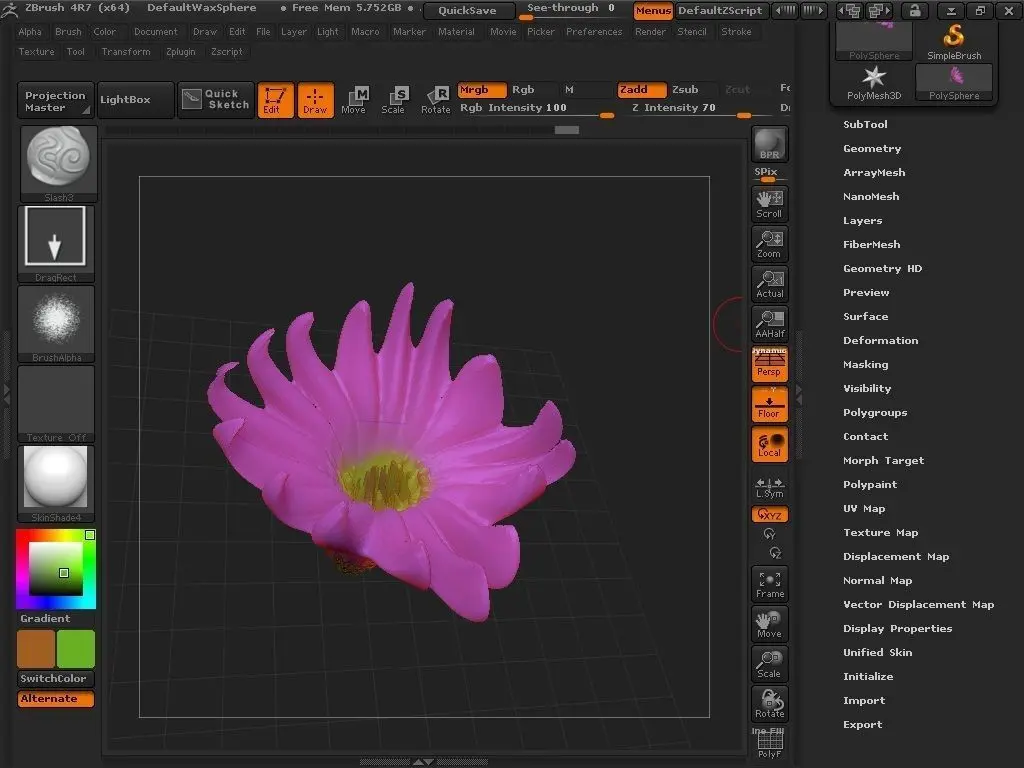Expand the ArrayMesh section

[874, 172]
